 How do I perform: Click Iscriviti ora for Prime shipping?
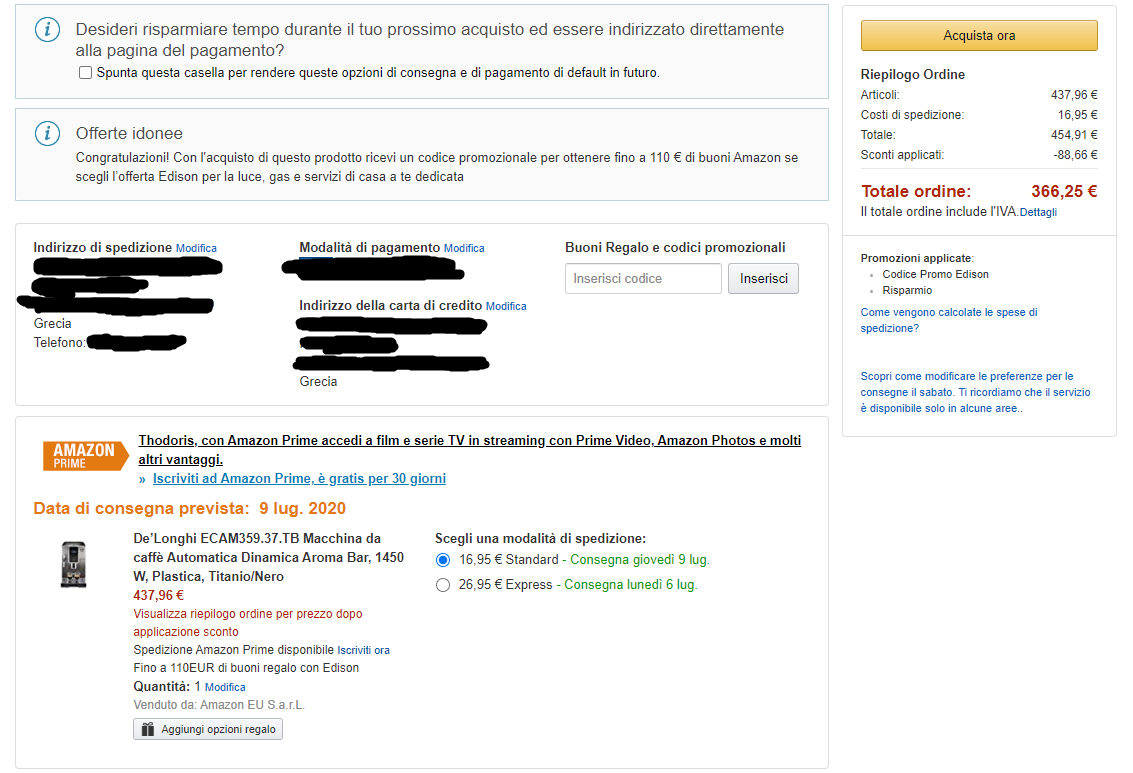363,650
